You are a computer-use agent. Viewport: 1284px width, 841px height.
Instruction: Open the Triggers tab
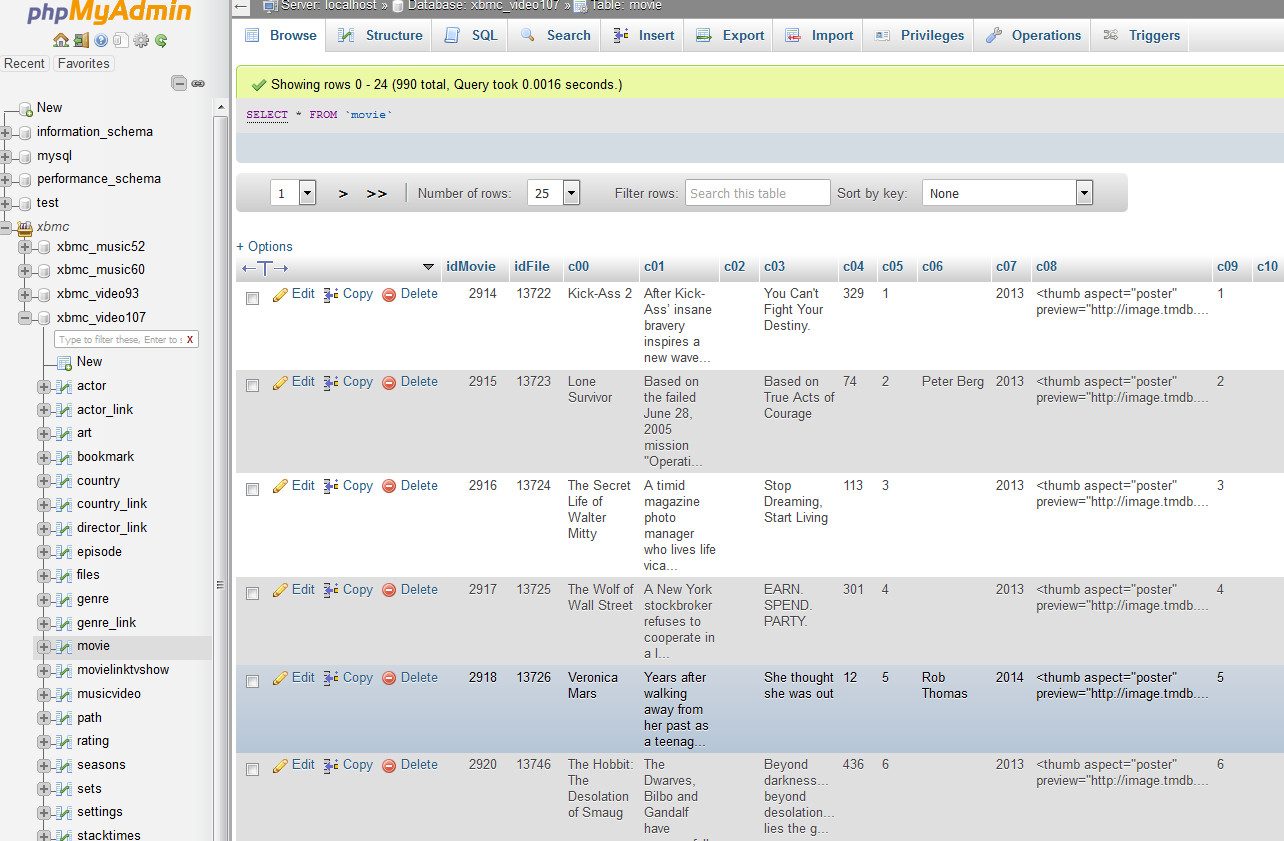point(1142,35)
